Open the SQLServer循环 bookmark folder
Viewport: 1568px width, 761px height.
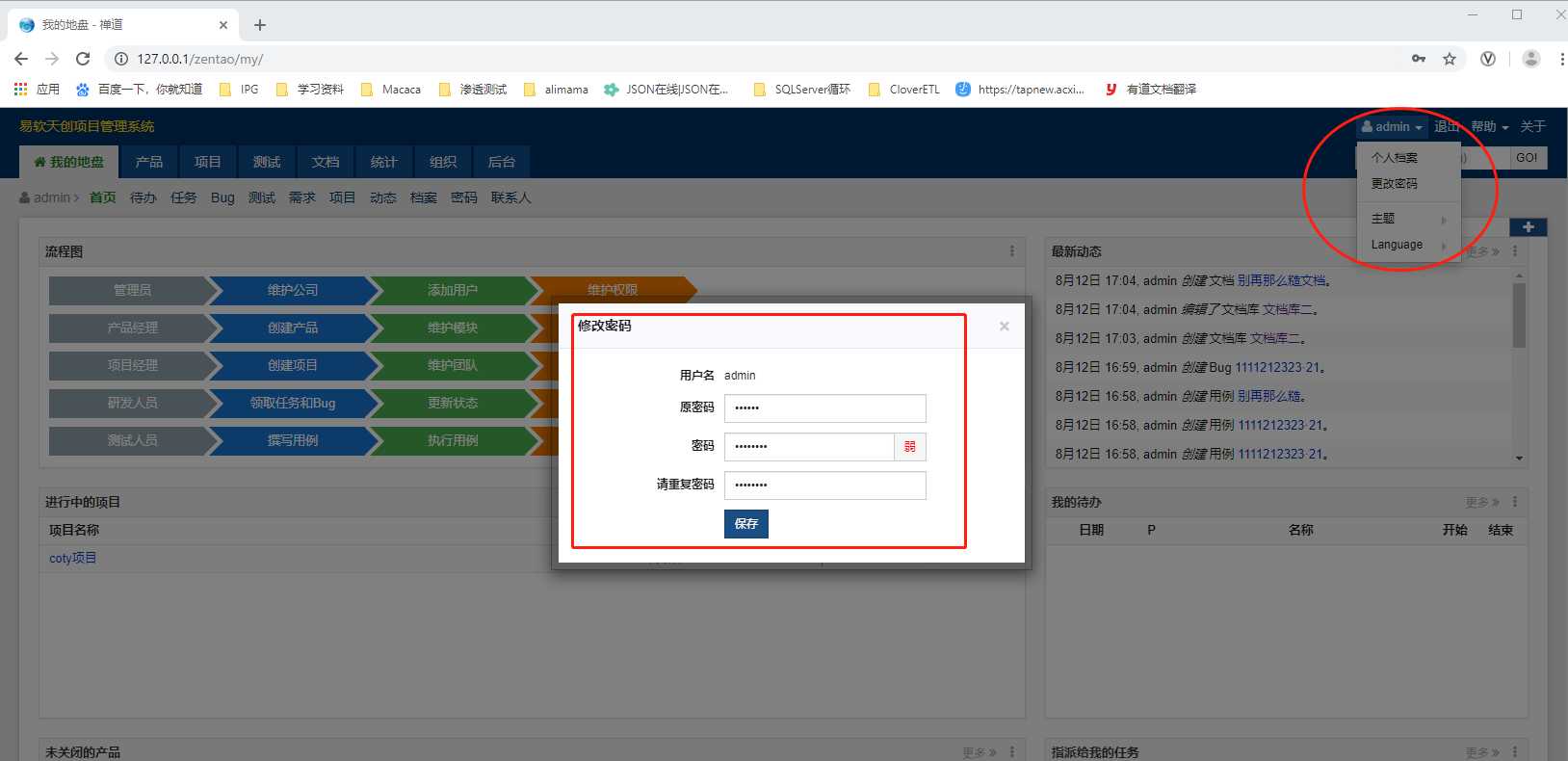802,89
